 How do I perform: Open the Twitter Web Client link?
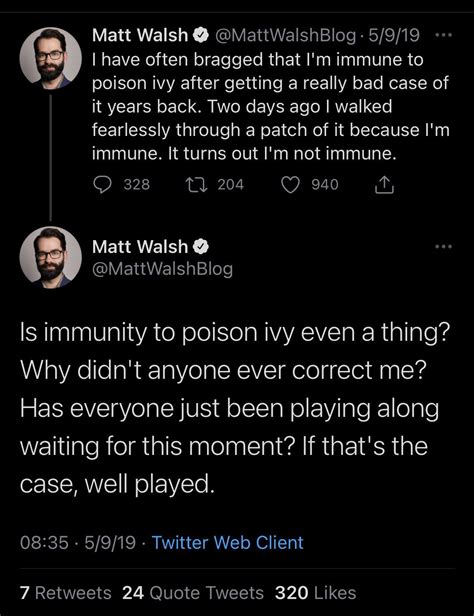[x=228, y=543]
